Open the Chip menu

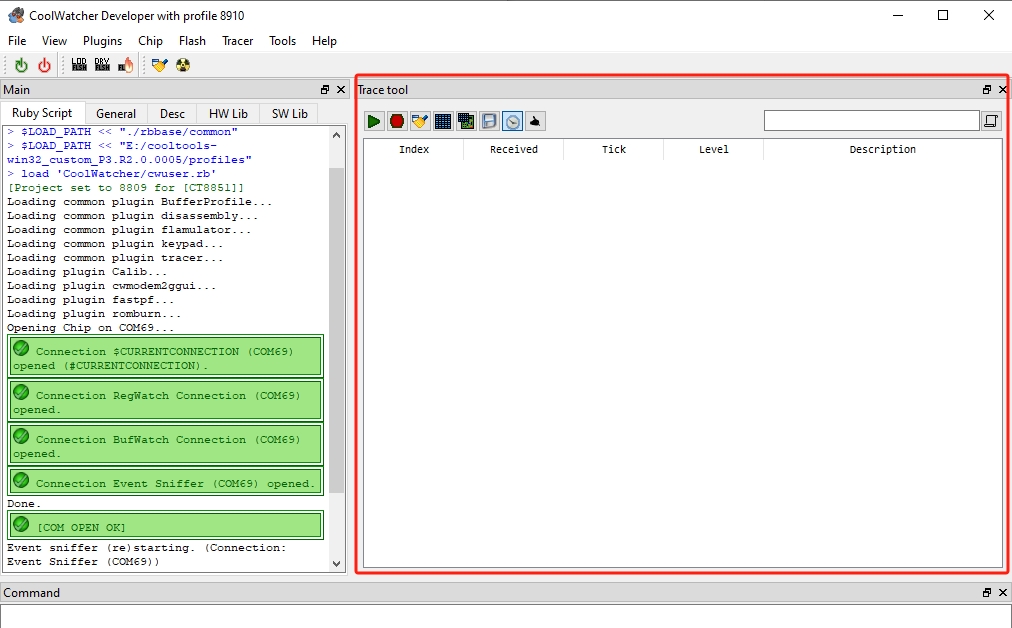[150, 41]
